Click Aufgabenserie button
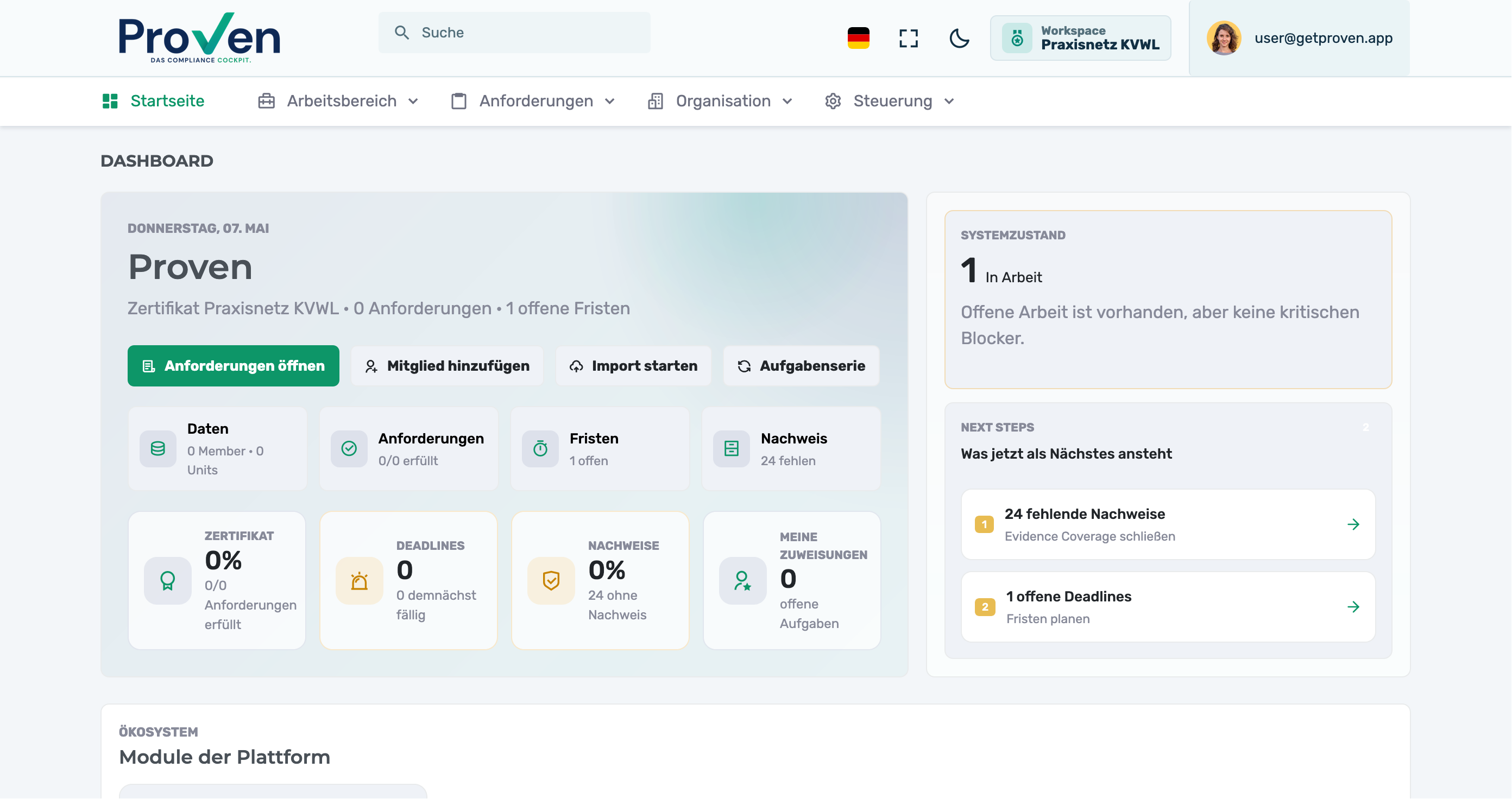Screen dimensions: 1512x799 click(802, 366)
